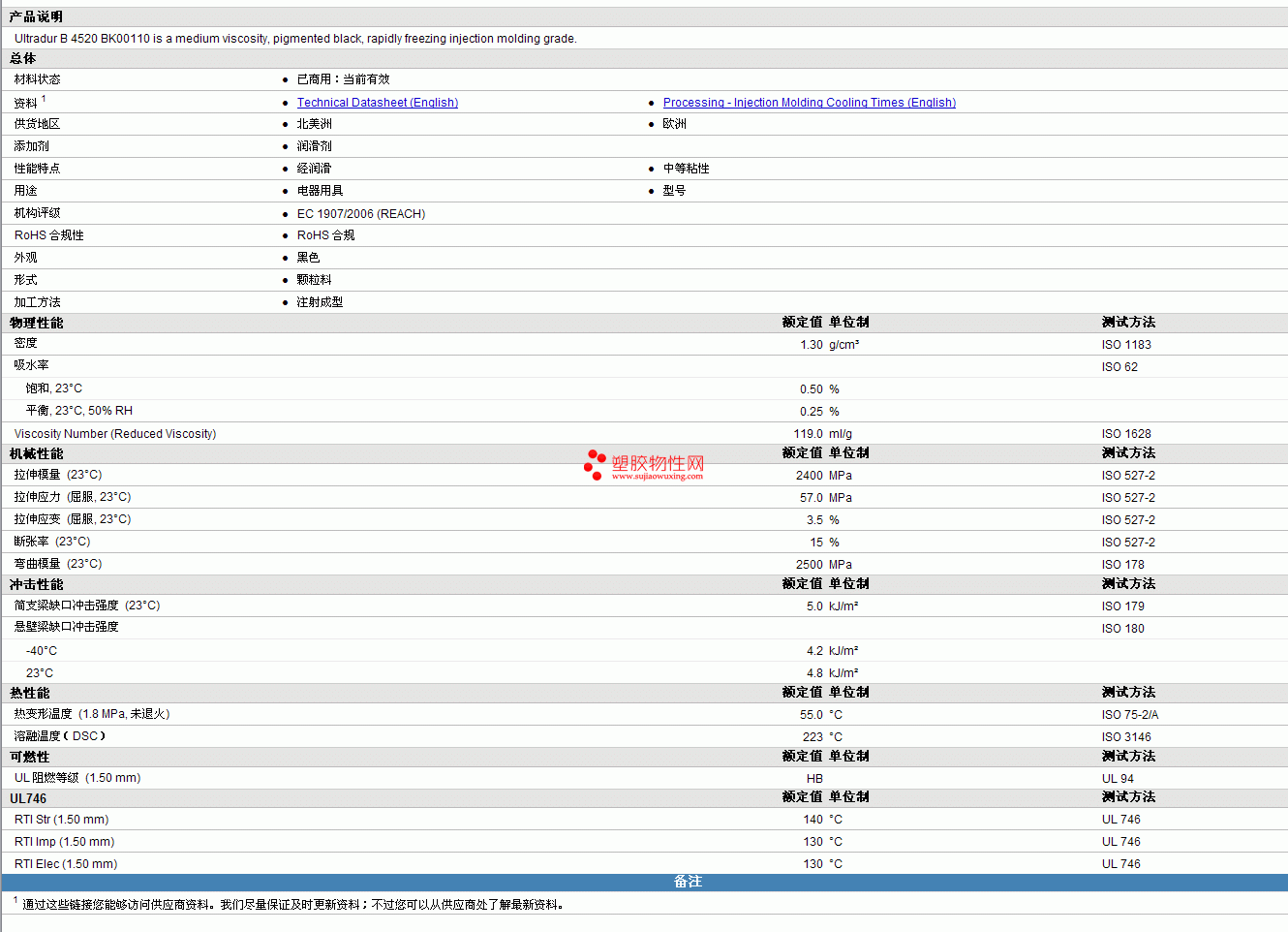The image size is (1288, 932).
Task: Select the "RoHS 合规性" row label
Action: click(49, 235)
